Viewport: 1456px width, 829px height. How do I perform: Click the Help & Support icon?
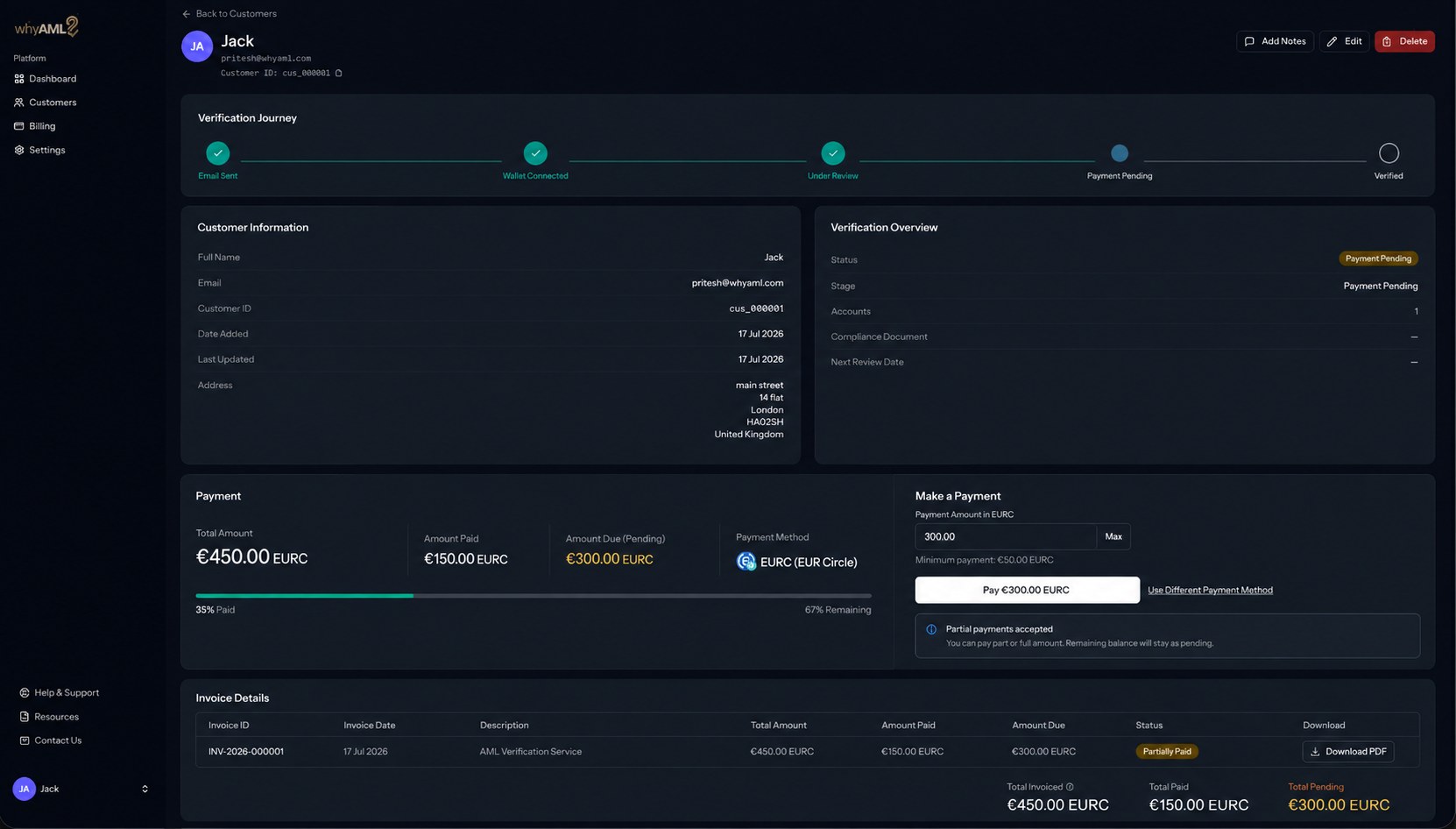tap(25, 692)
